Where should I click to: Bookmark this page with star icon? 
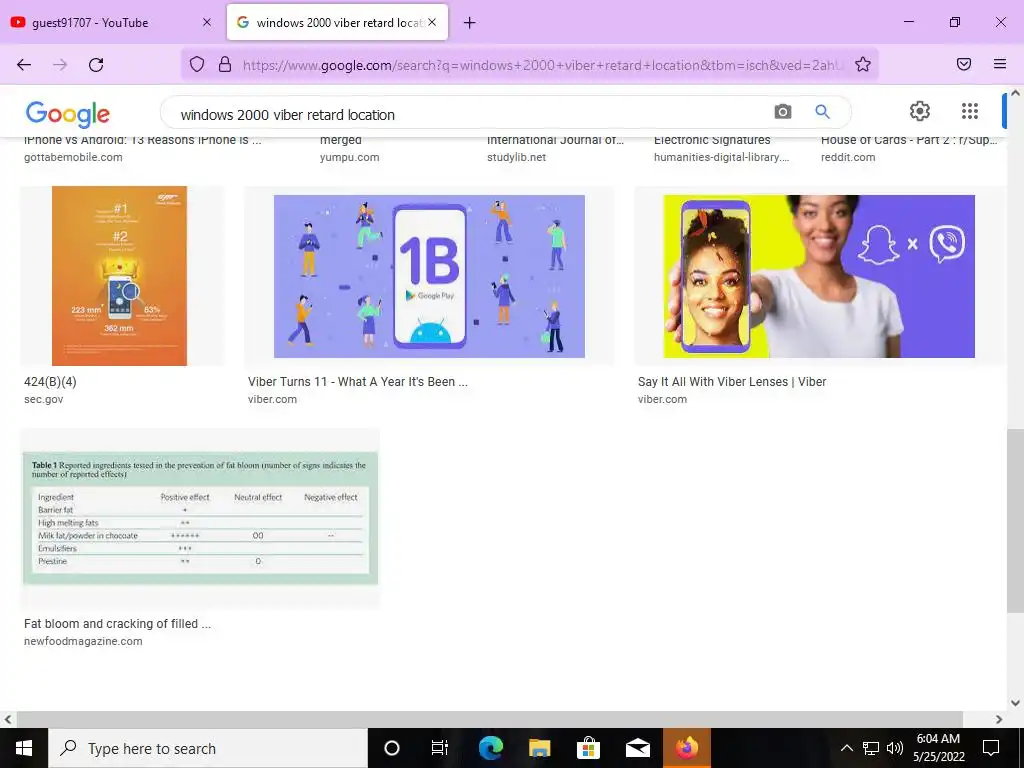click(863, 64)
